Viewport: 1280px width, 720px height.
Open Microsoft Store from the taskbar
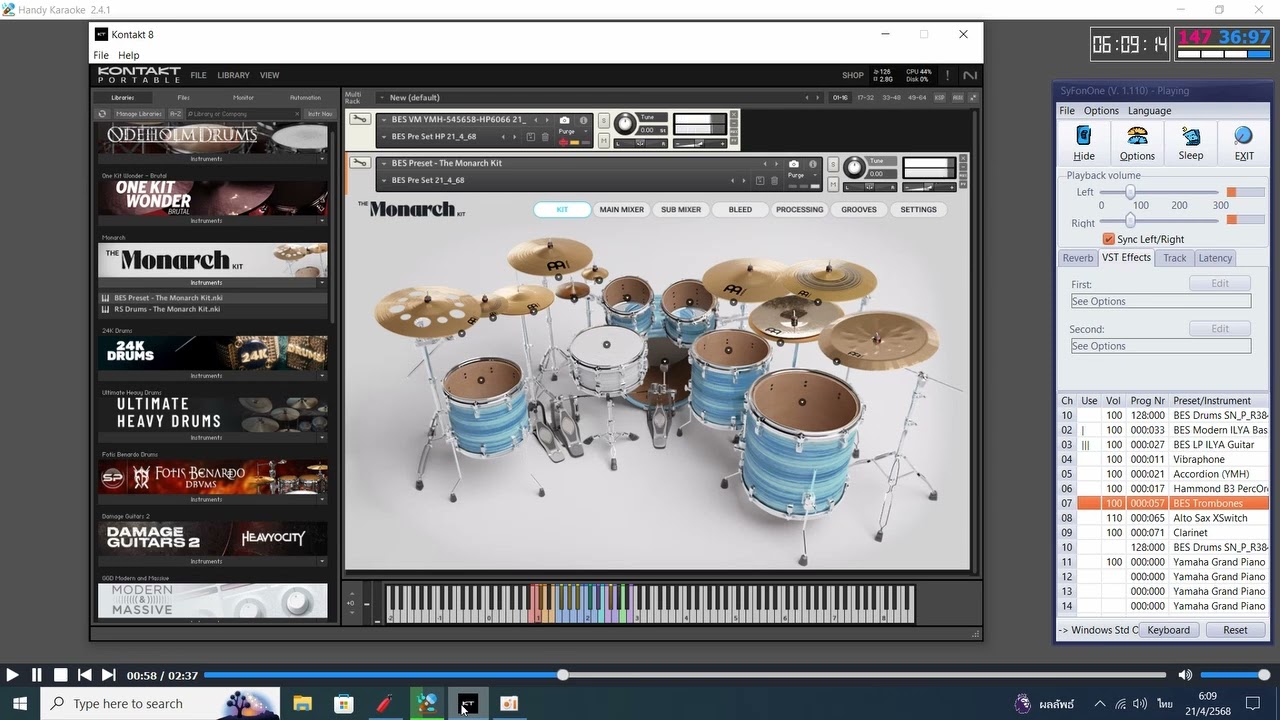[344, 703]
